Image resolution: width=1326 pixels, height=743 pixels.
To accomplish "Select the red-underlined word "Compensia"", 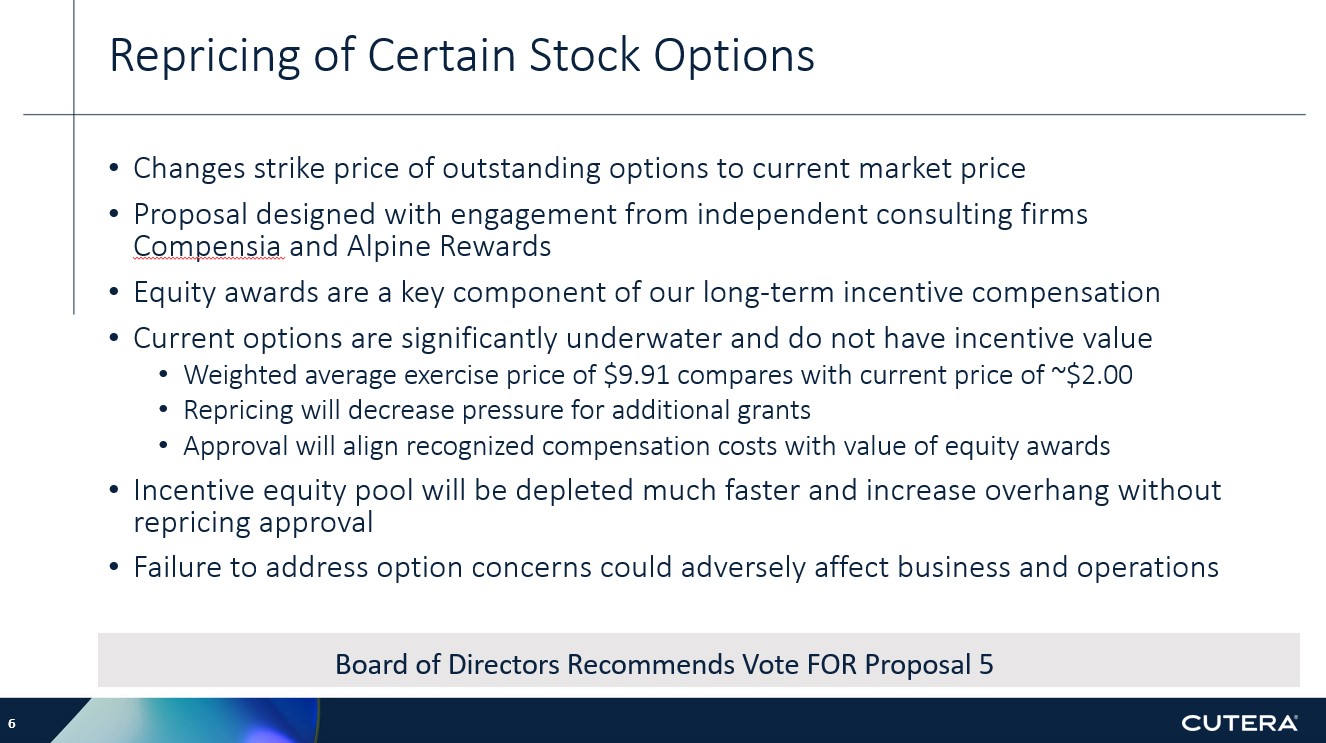I will coord(209,246).
